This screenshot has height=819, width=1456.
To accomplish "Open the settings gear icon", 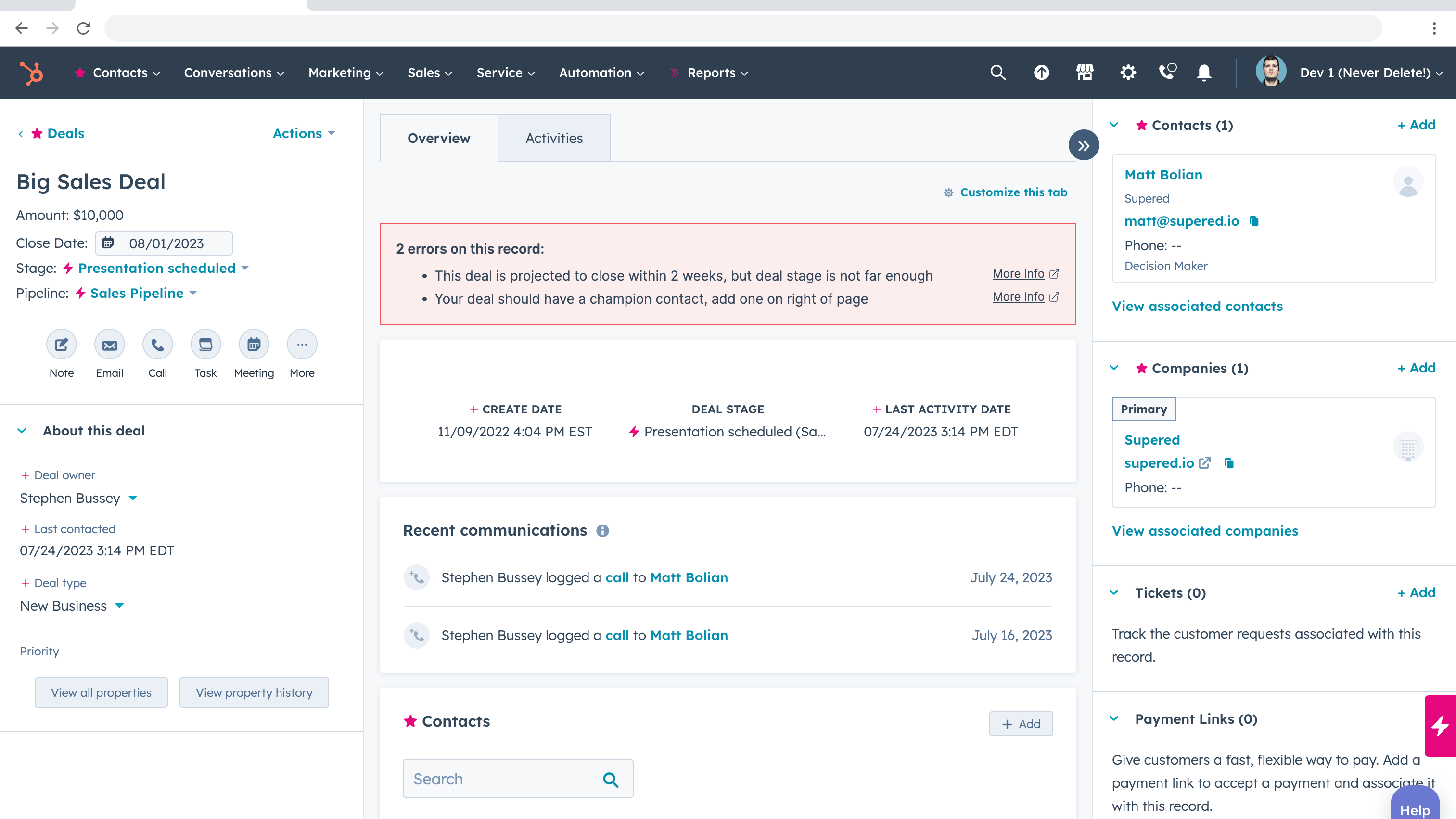I will tap(1128, 73).
